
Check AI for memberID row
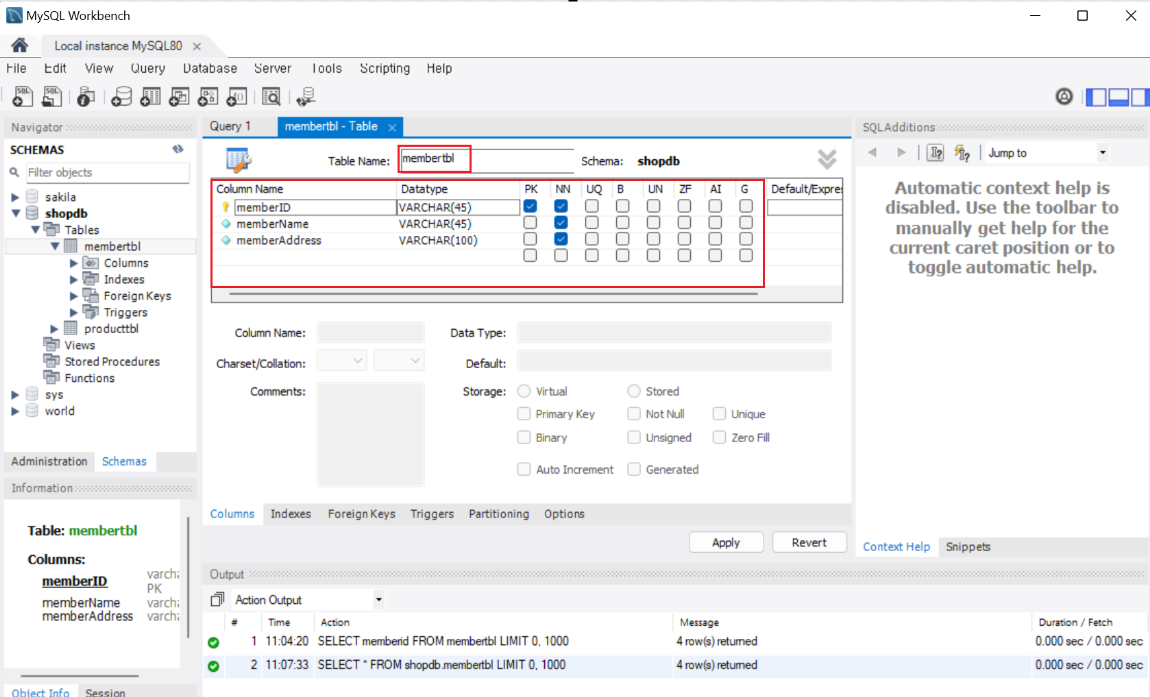point(715,207)
